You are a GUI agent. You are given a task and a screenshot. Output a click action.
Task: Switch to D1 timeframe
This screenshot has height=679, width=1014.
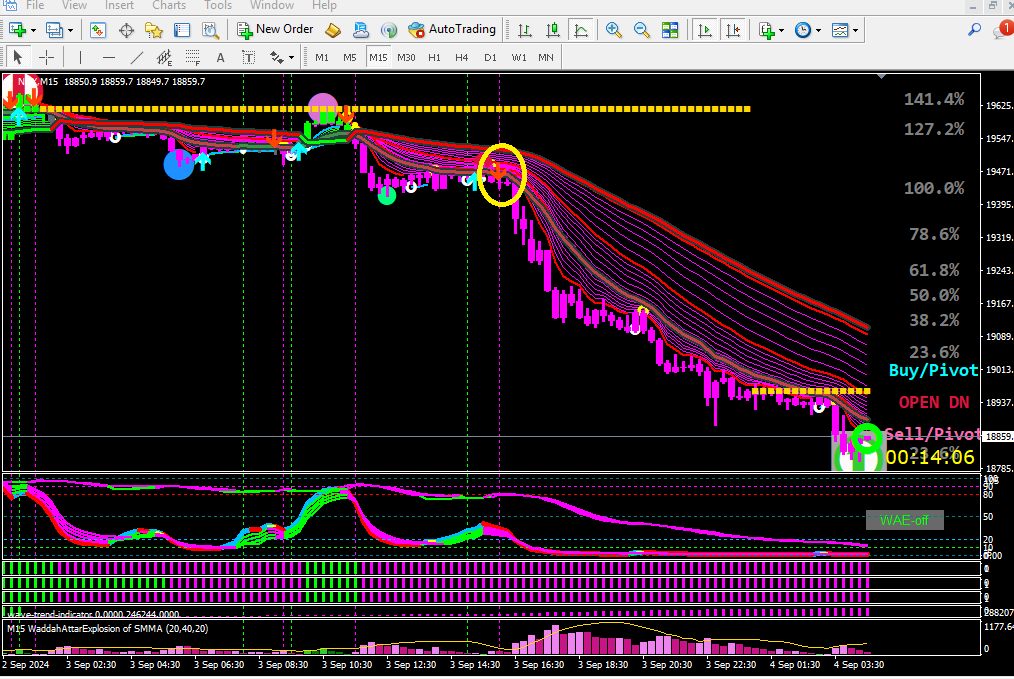point(490,58)
